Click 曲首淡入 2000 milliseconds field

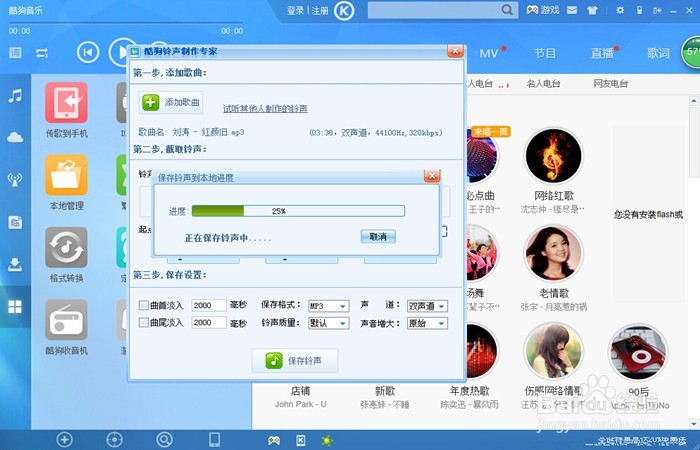click(209, 305)
